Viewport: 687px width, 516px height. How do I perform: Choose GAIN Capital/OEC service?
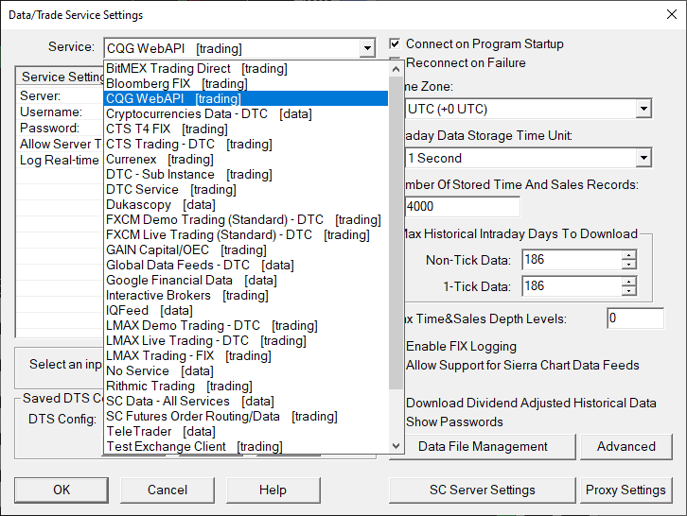[x=246, y=250]
